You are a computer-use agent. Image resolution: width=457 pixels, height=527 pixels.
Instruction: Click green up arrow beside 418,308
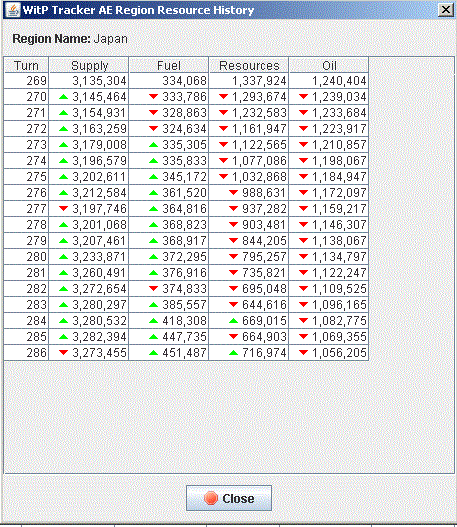coord(153,321)
